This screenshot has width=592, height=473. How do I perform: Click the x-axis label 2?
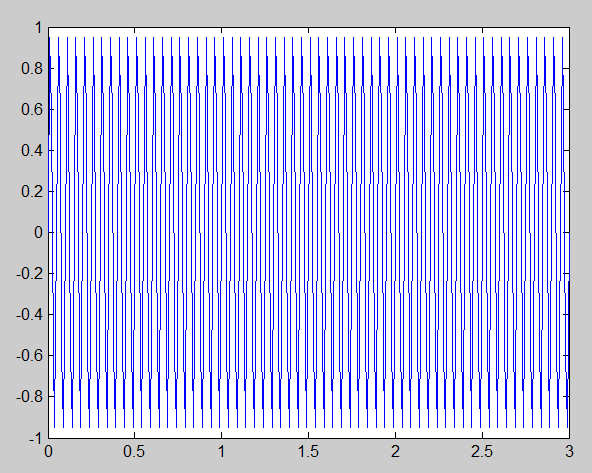click(395, 451)
